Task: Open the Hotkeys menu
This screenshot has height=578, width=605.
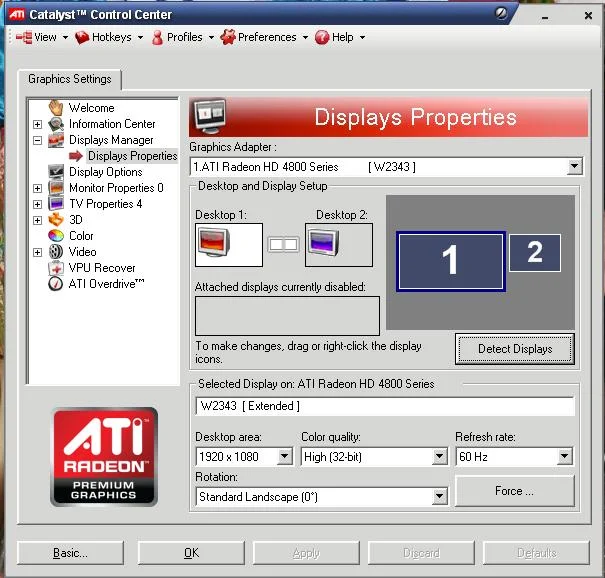Action: point(109,37)
